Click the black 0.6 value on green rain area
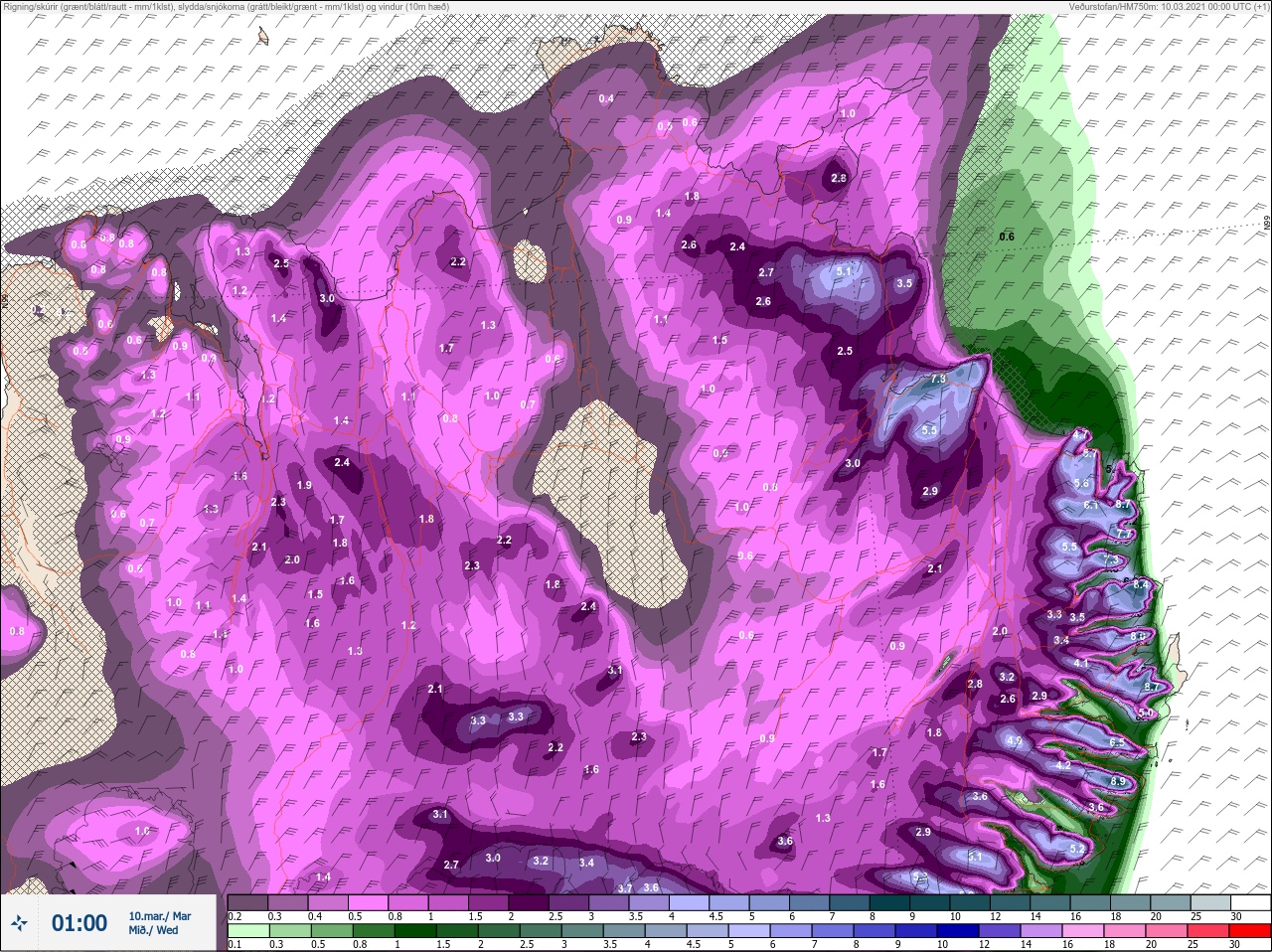1272x952 pixels. coord(1007,237)
